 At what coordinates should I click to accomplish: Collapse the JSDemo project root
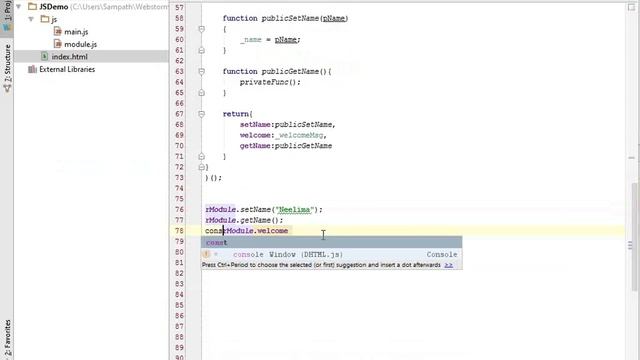tap(19, 7)
